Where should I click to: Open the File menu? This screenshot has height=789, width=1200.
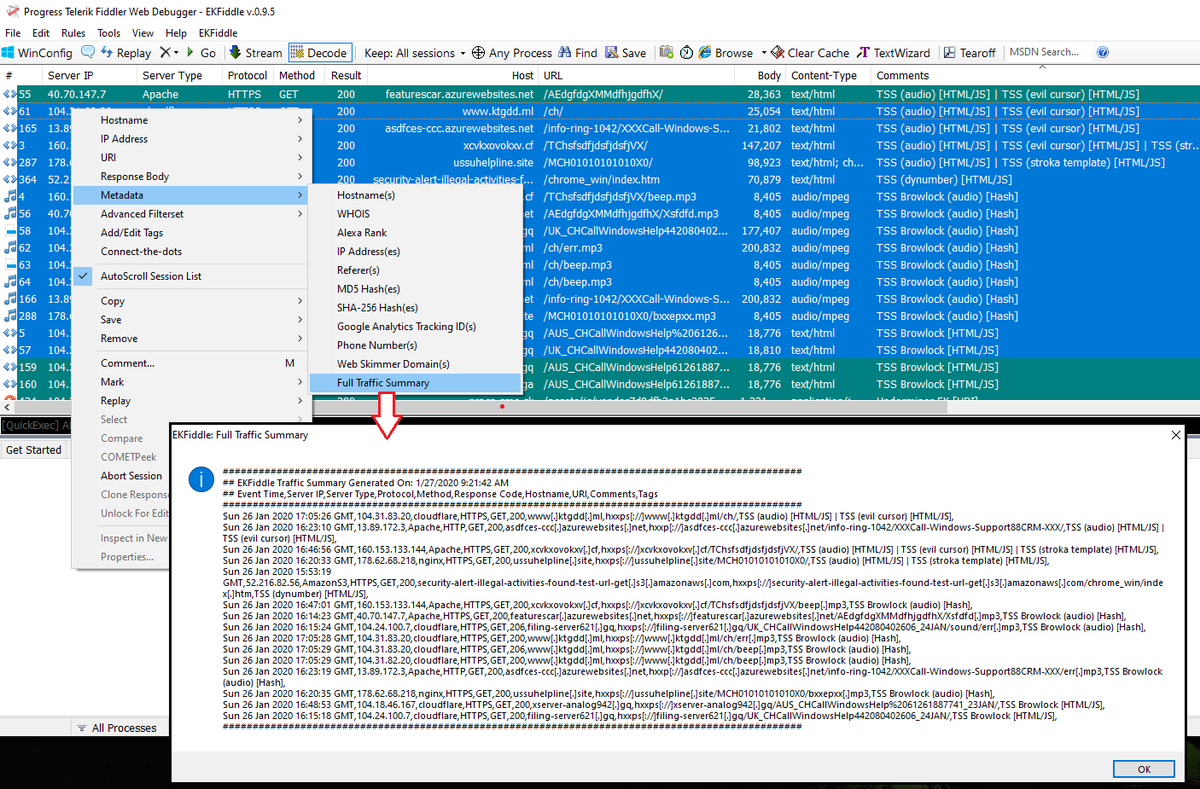(x=13, y=33)
